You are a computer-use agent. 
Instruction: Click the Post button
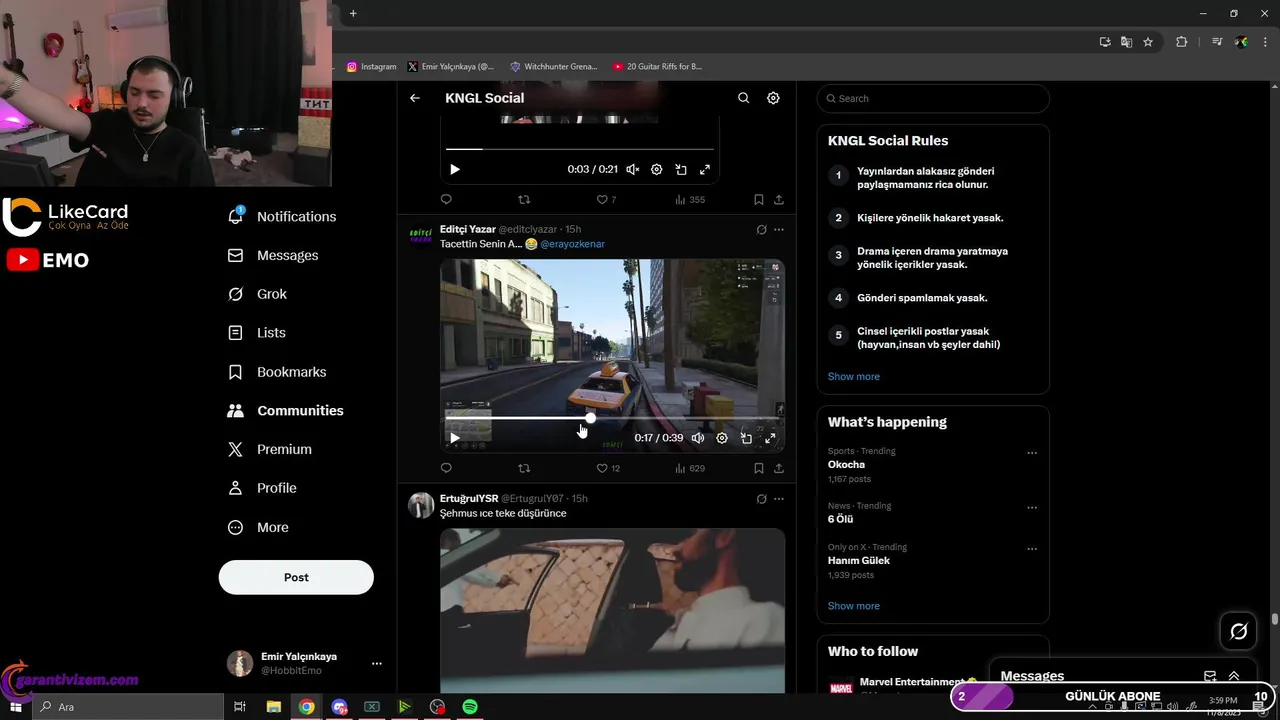(296, 577)
